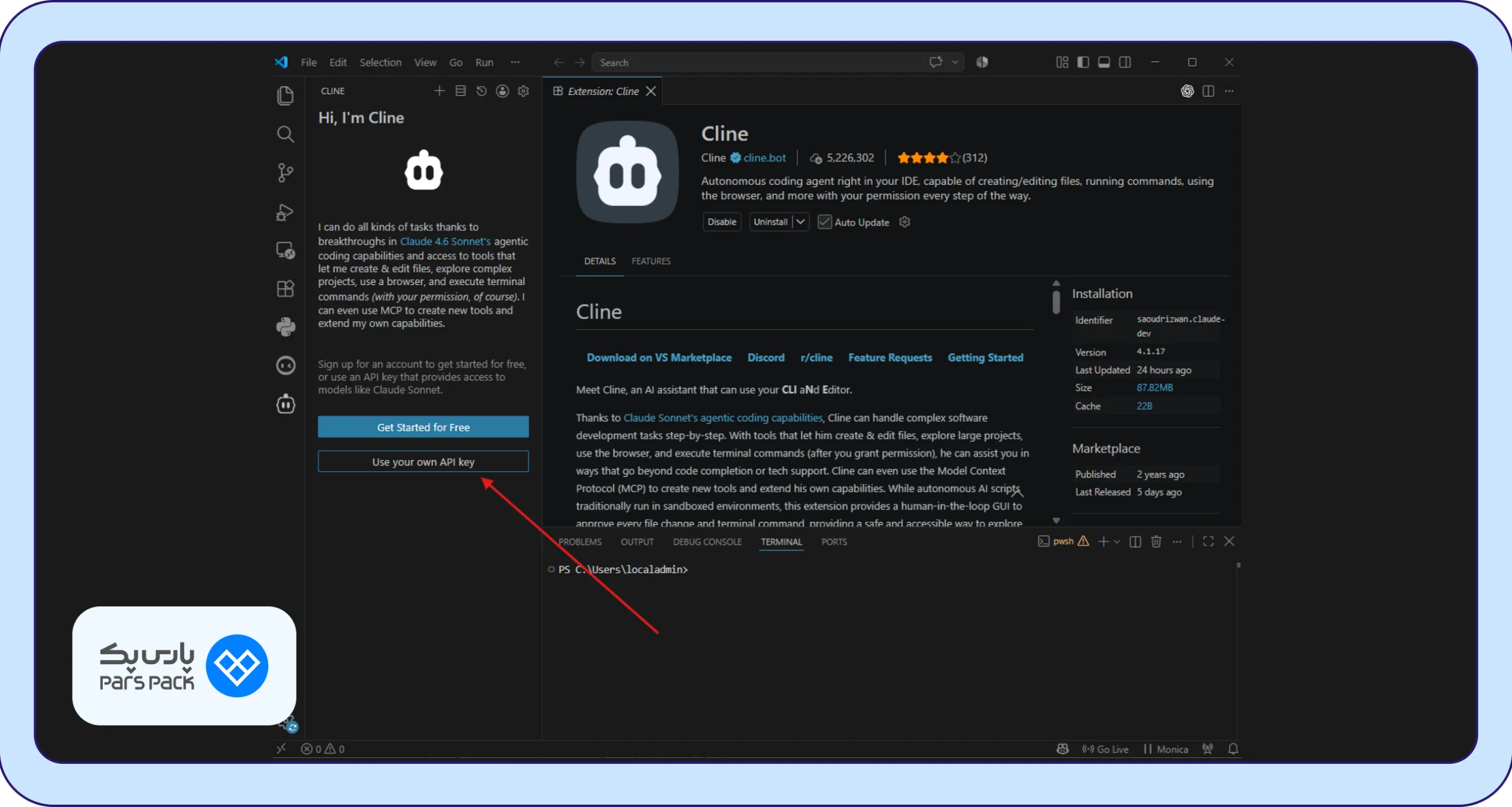Screen dimensions: 1512x807
Task: Open the Run and Debug view
Action: click(x=285, y=212)
